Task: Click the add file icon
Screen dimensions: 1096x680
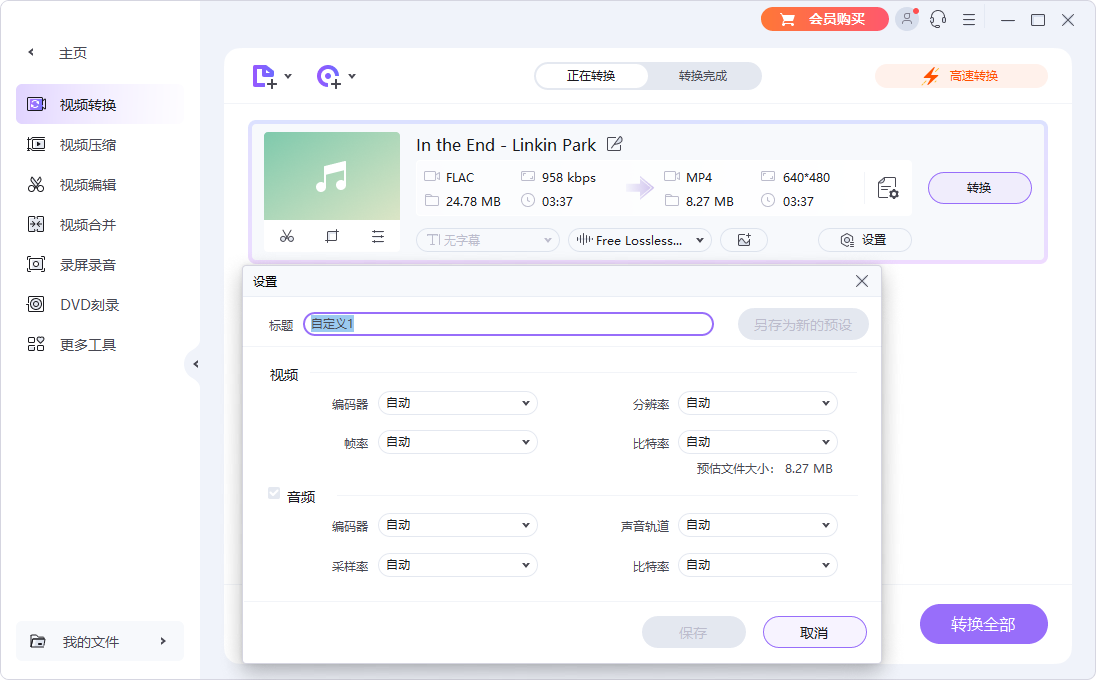Action: (x=265, y=75)
